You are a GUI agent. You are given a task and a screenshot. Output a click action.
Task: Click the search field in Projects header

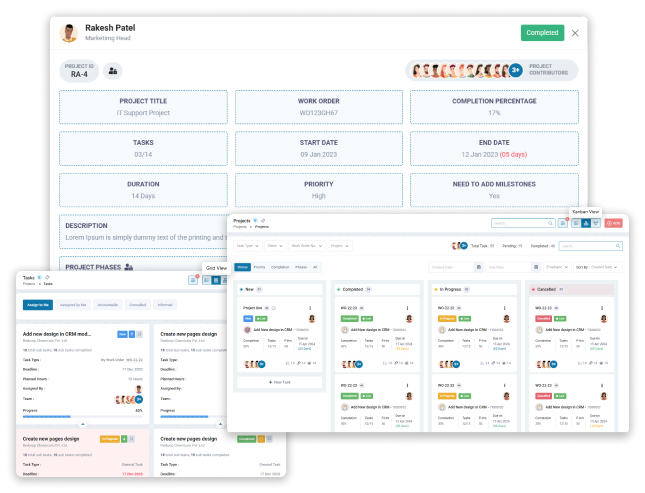[522, 223]
